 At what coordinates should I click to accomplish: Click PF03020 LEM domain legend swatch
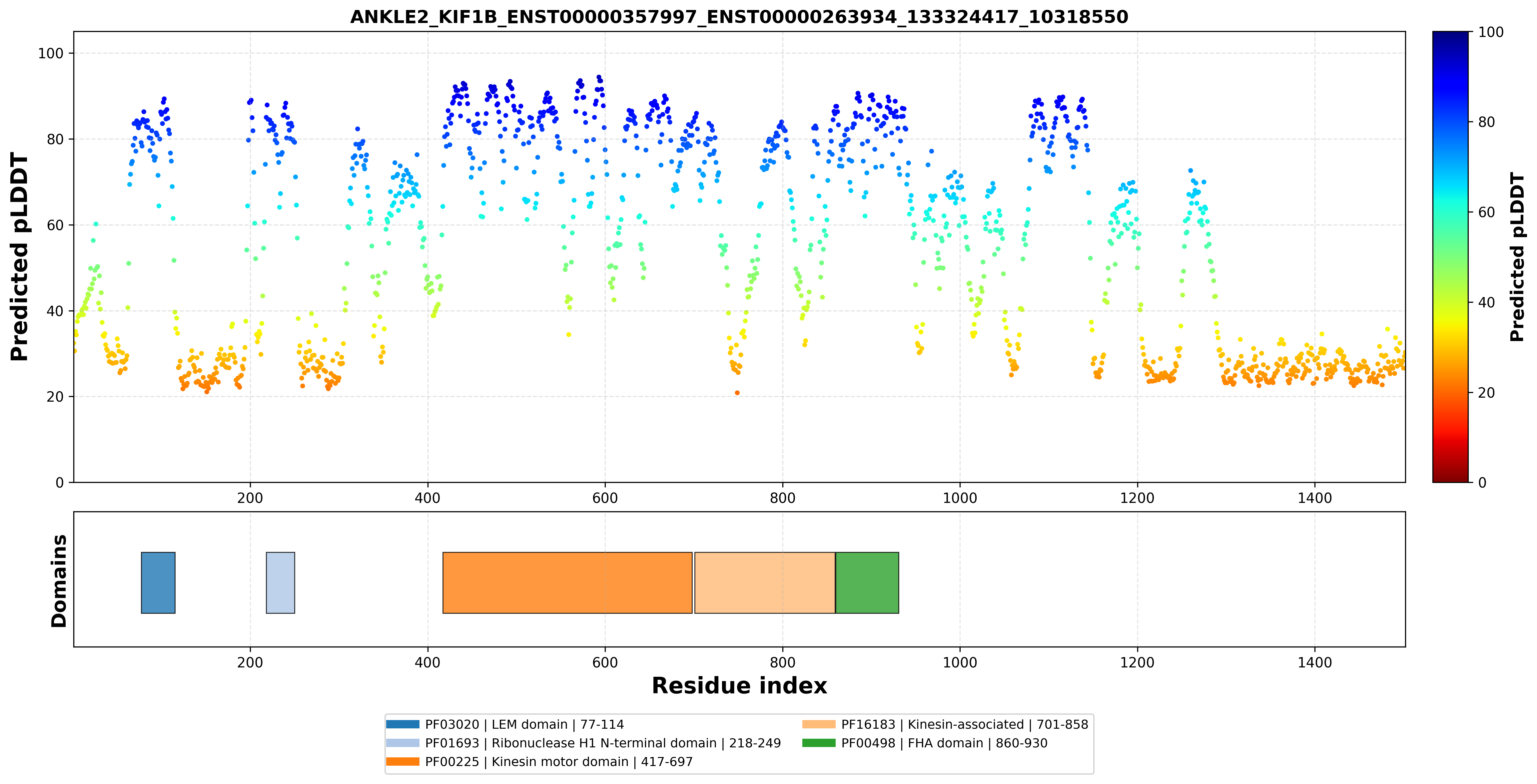[403, 724]
